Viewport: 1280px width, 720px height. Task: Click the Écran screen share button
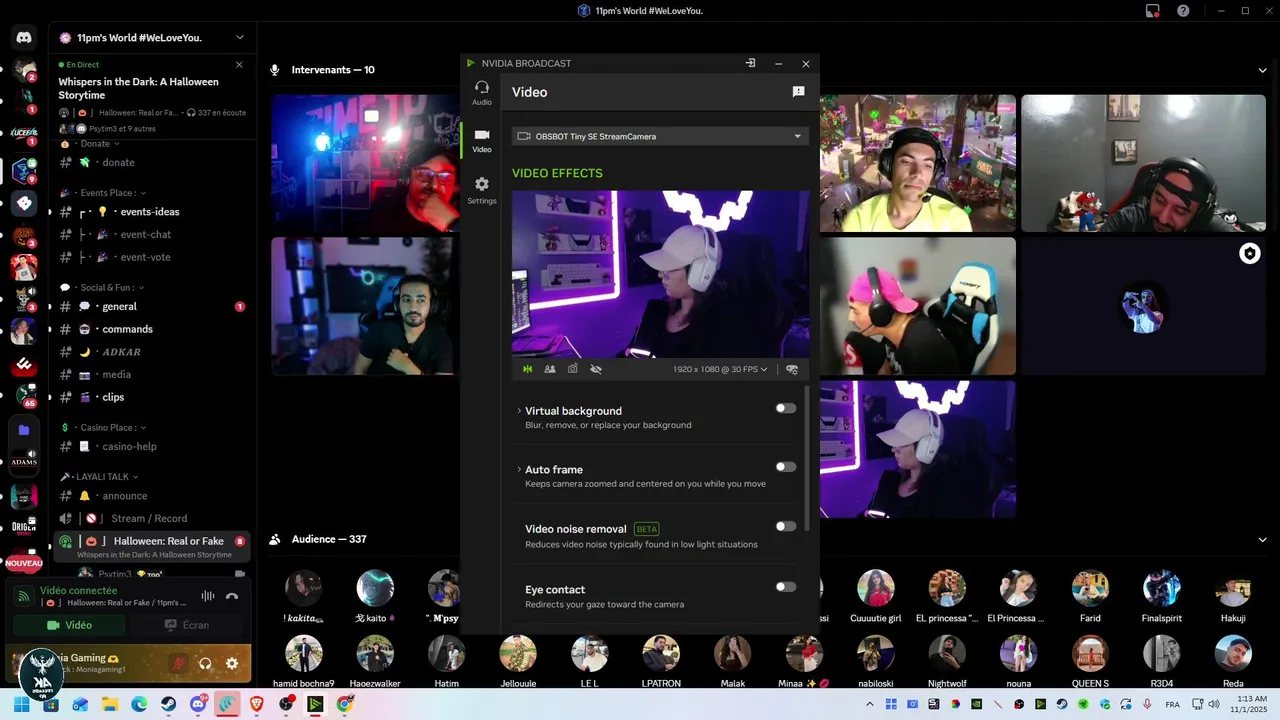[x=187, y=625]
